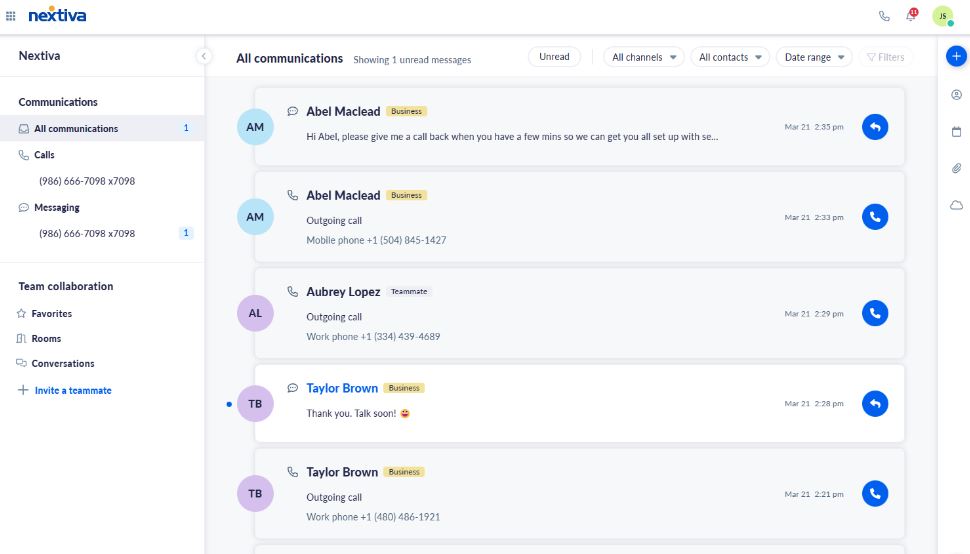Viewport: 970px width, 554px height.
Task: Click the AL avatar for Aubrey Lopez
Action: [255, 313]
